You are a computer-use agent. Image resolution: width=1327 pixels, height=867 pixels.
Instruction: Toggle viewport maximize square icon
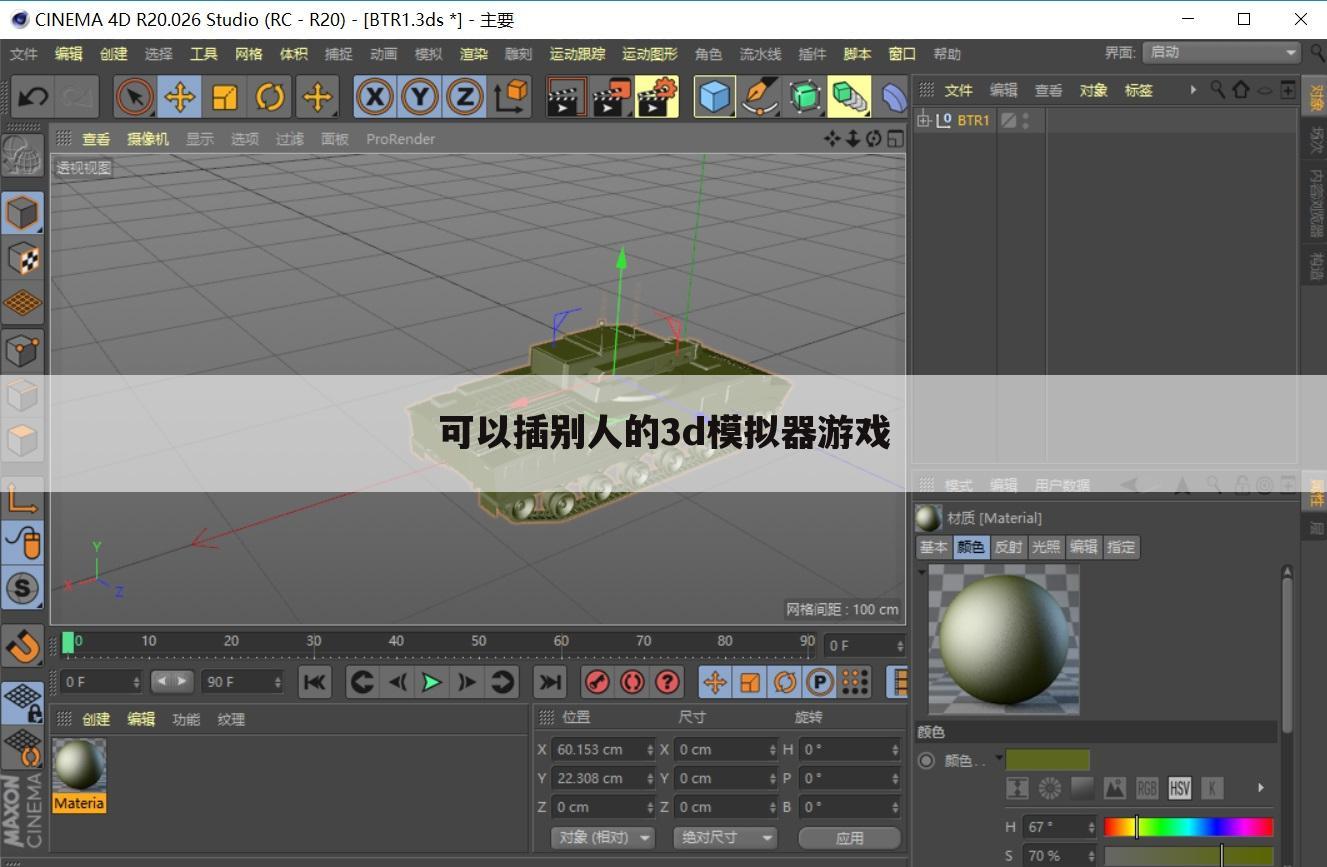point(895,139)
